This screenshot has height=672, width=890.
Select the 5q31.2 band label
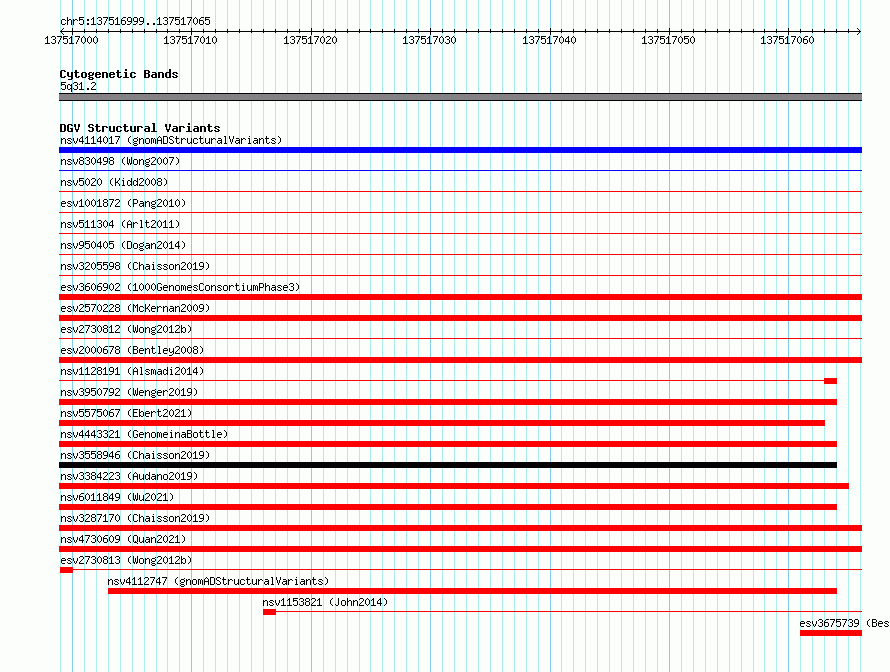[78, 86]
